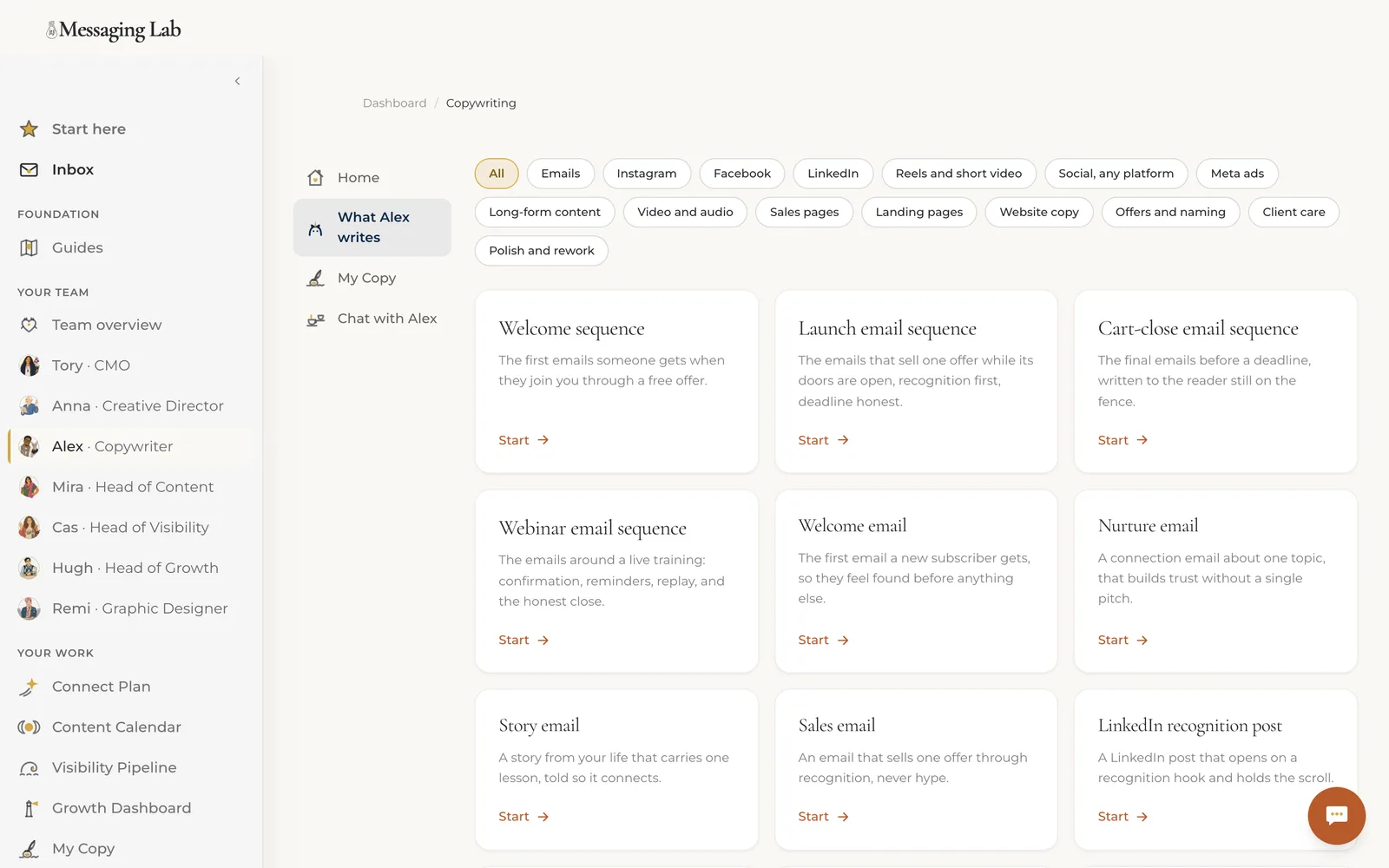Filter by Reels and short video
This screenshot has width=1389, height=868.
click(958, 174)
